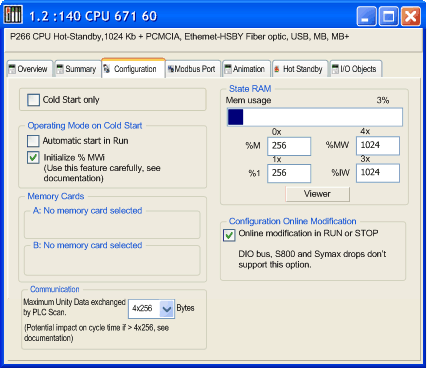Click the Hot Standby tab icon
This screenshot has width=427, height=368.
click(x=277, y=69)
